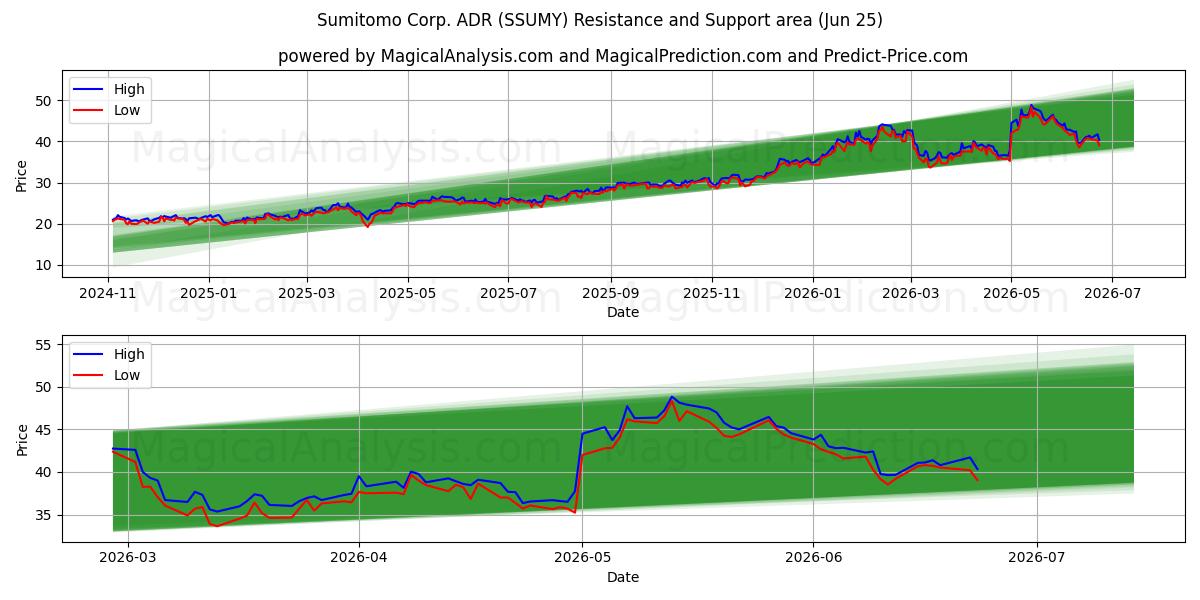Click the red line sample beside 'Low' in bottom chart legend
Image resolution: width=1200 pixels, height=600 pixels.
pos(90,376)
